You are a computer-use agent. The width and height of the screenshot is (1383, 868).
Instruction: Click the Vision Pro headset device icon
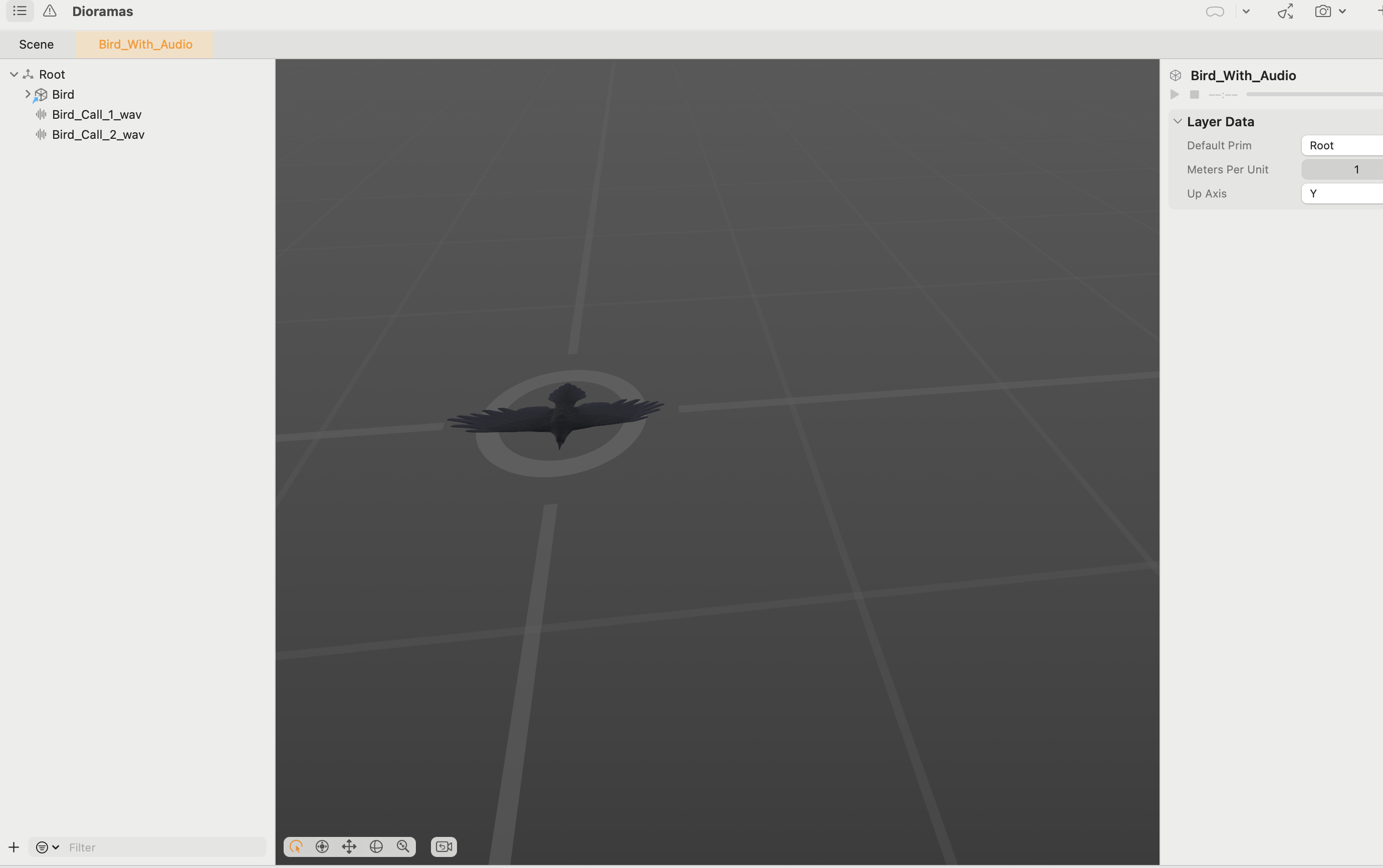[x=1215, y=12]
